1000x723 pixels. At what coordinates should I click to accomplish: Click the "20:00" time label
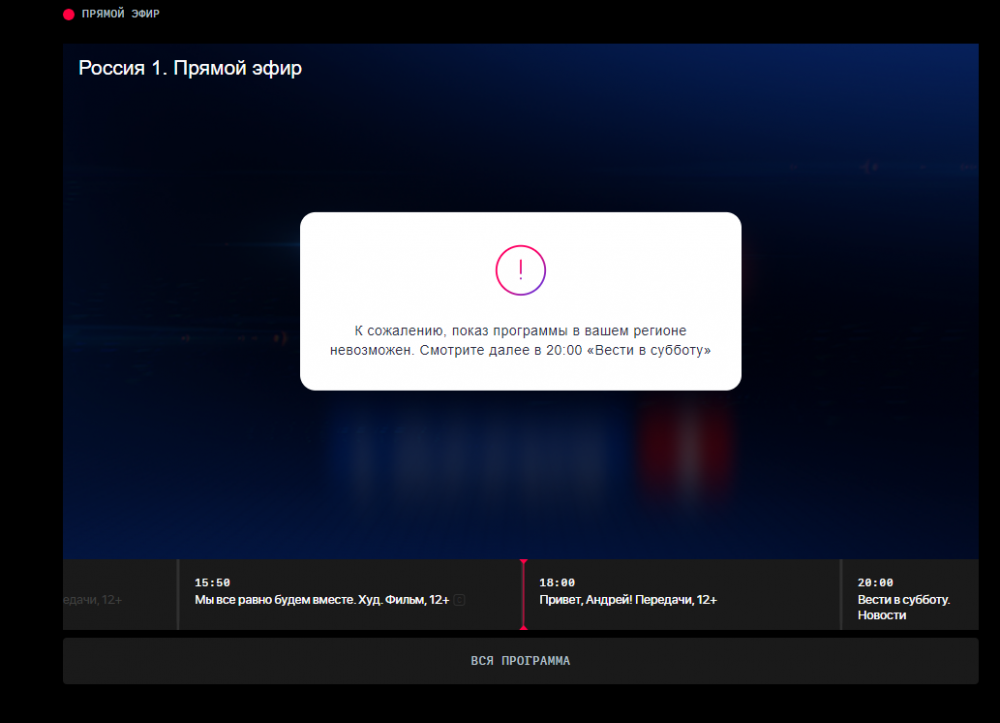pyautogui.click(x=875, y=583)
